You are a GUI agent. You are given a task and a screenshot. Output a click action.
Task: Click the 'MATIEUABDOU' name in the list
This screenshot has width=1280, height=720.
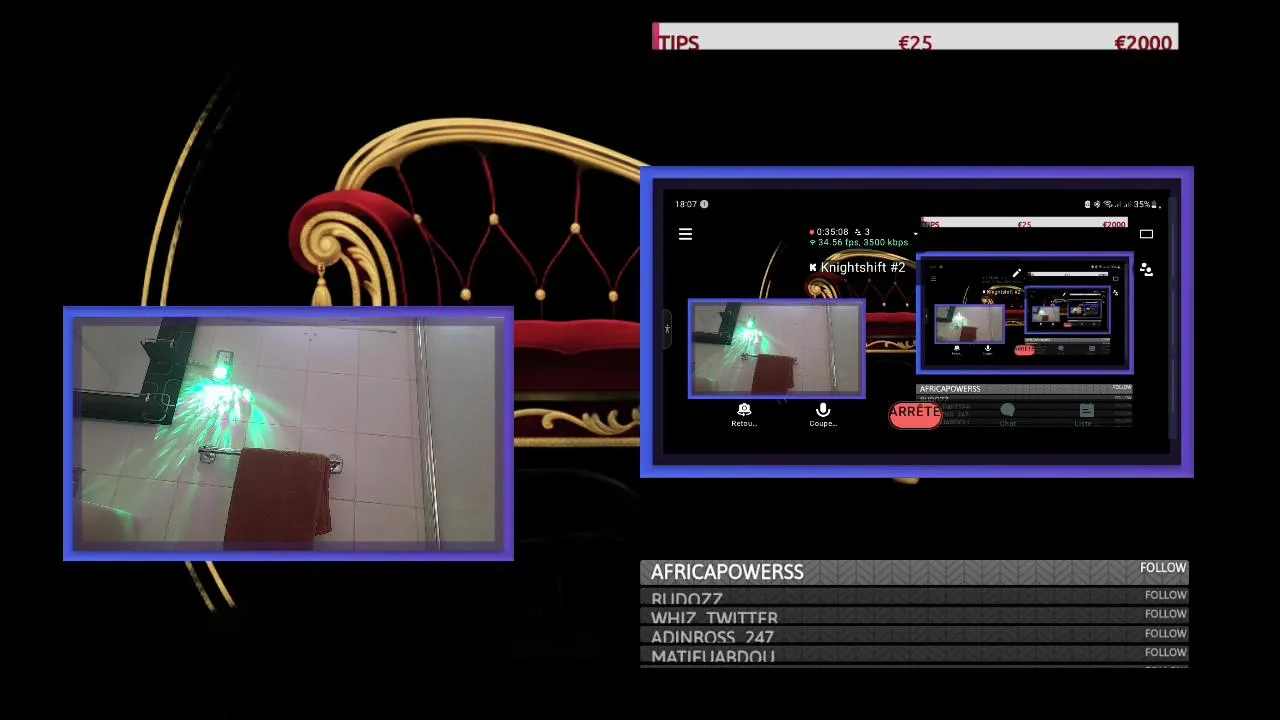click(713, 656)
